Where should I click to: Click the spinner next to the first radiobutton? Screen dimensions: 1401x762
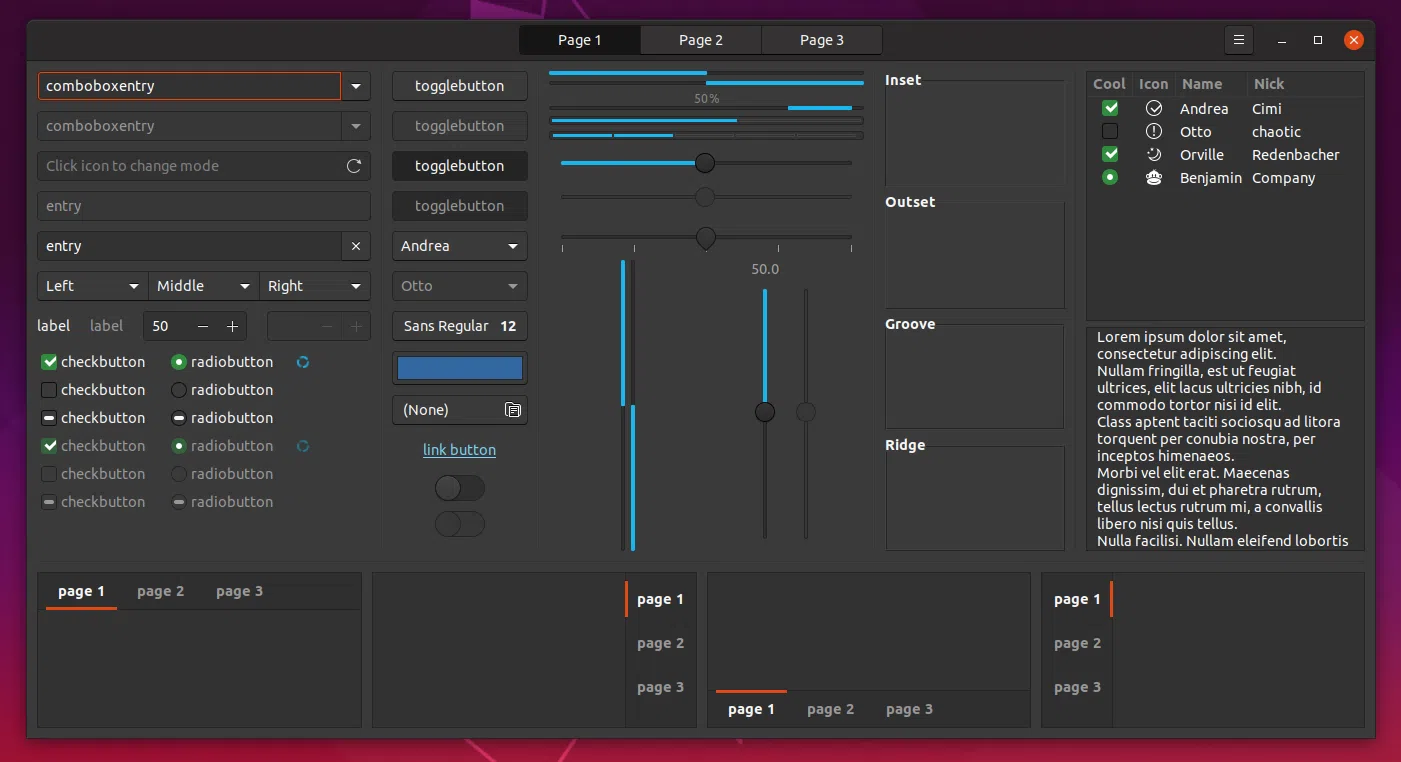point(303,362)
